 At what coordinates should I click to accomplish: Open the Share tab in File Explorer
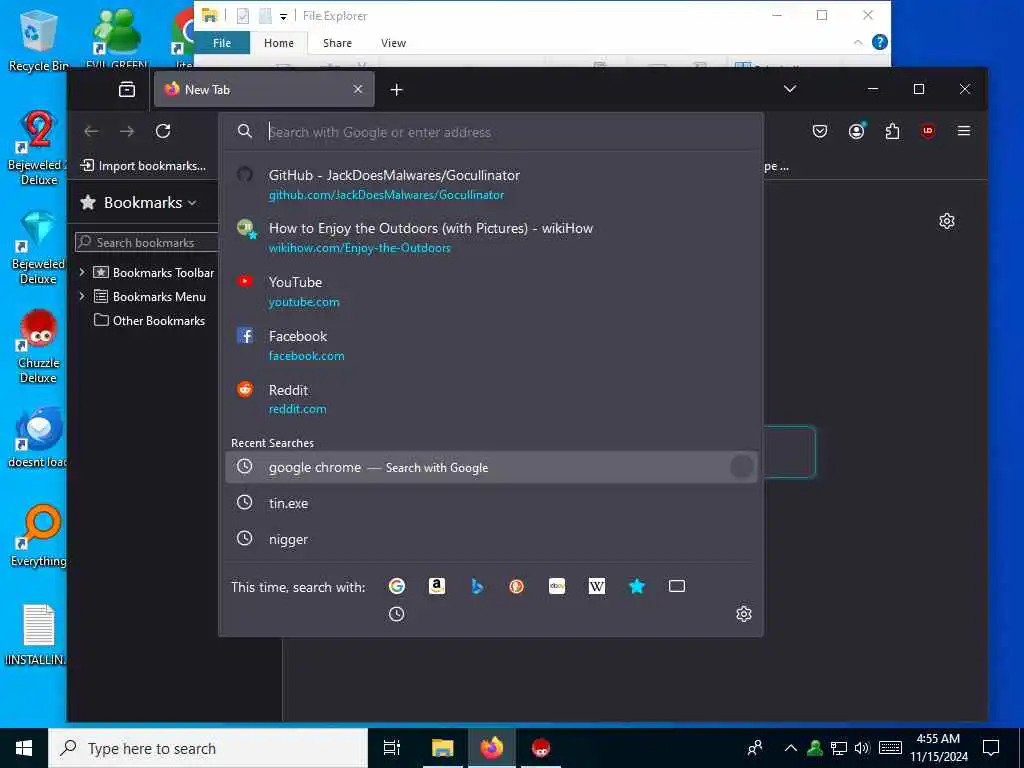click(337, 43)
